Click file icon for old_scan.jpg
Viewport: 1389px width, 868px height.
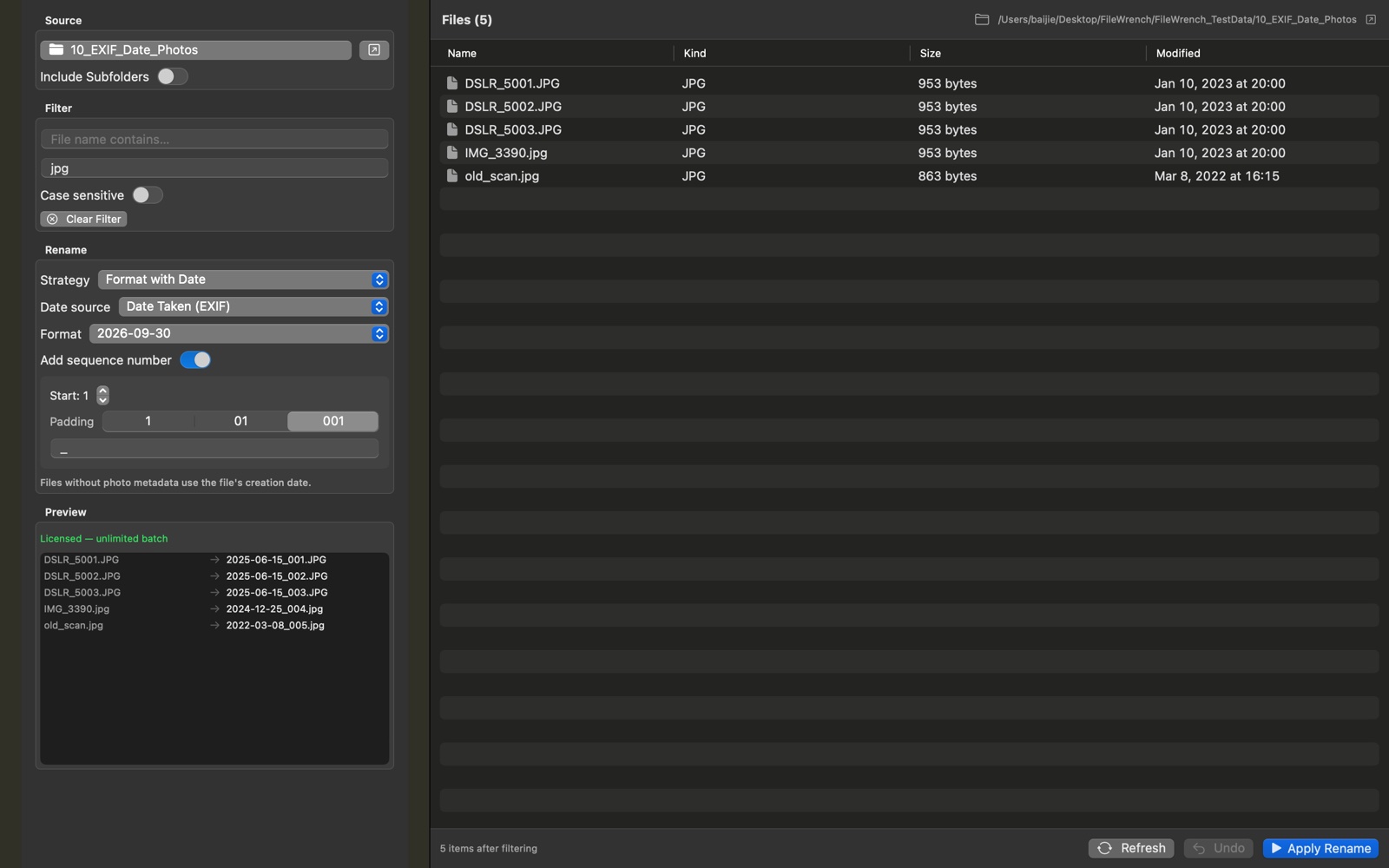(452, 176)
